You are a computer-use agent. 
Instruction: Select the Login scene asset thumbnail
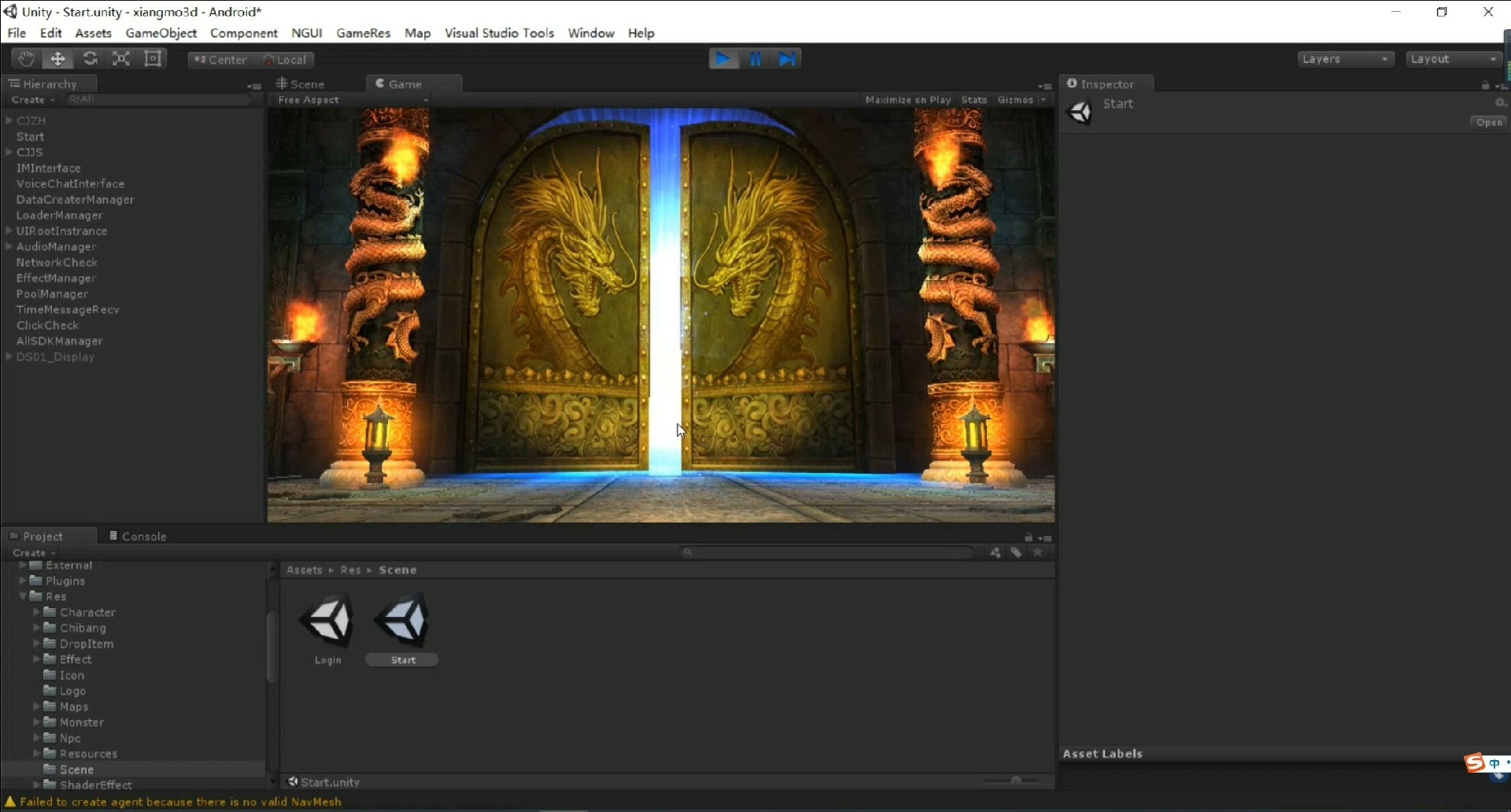pos(328,622)
